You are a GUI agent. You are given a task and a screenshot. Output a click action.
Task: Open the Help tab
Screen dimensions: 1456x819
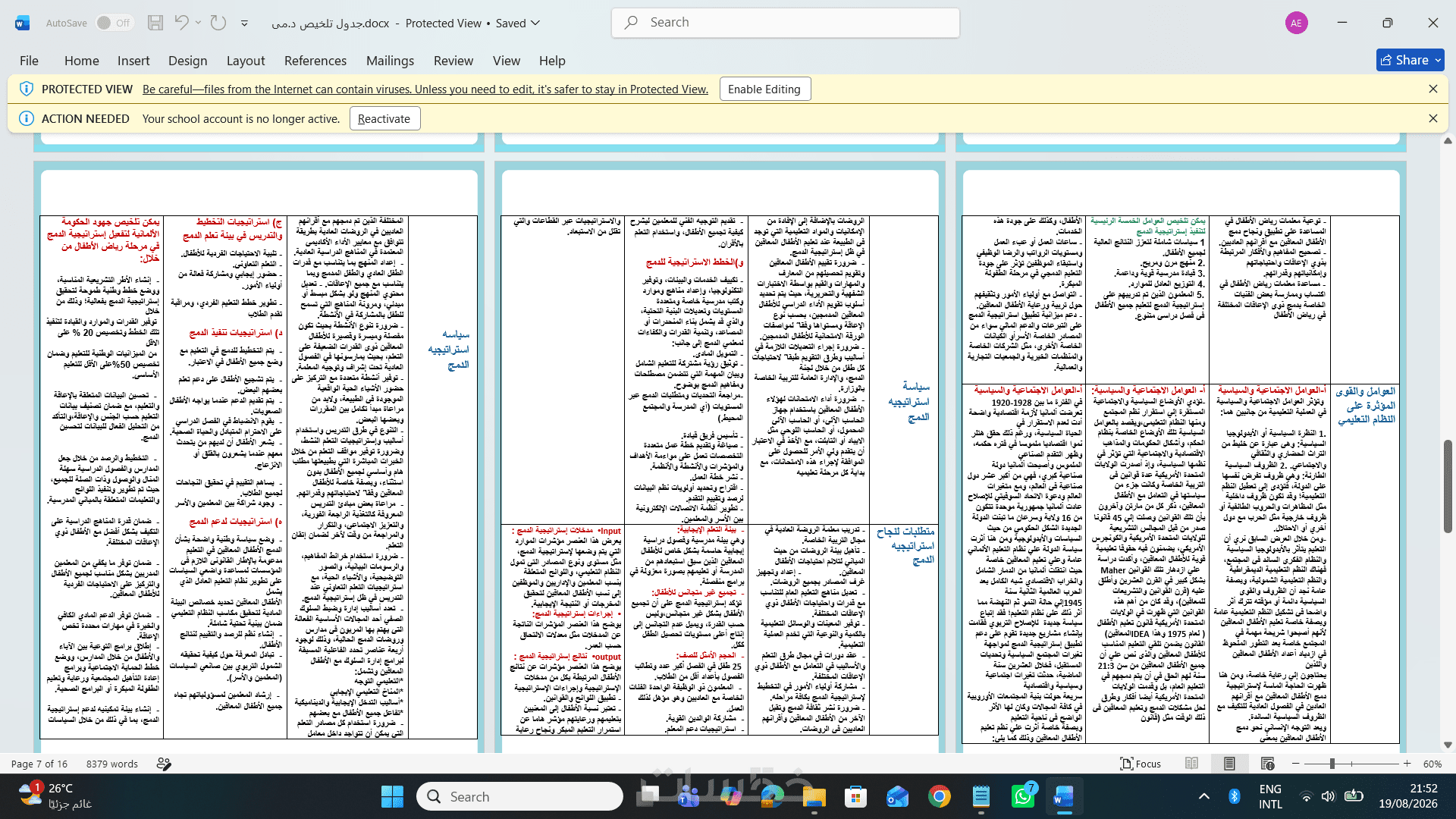(552, 61)
